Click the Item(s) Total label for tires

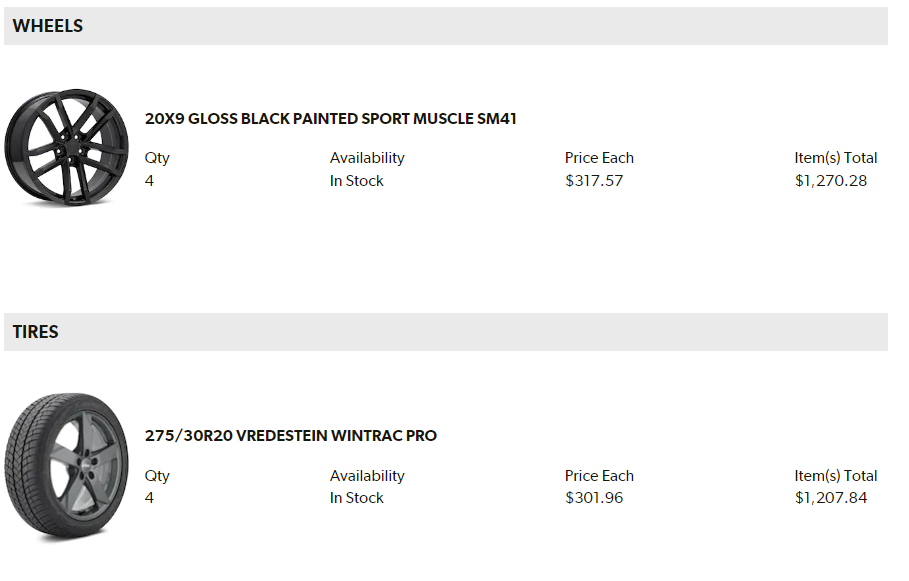[836, 476]
